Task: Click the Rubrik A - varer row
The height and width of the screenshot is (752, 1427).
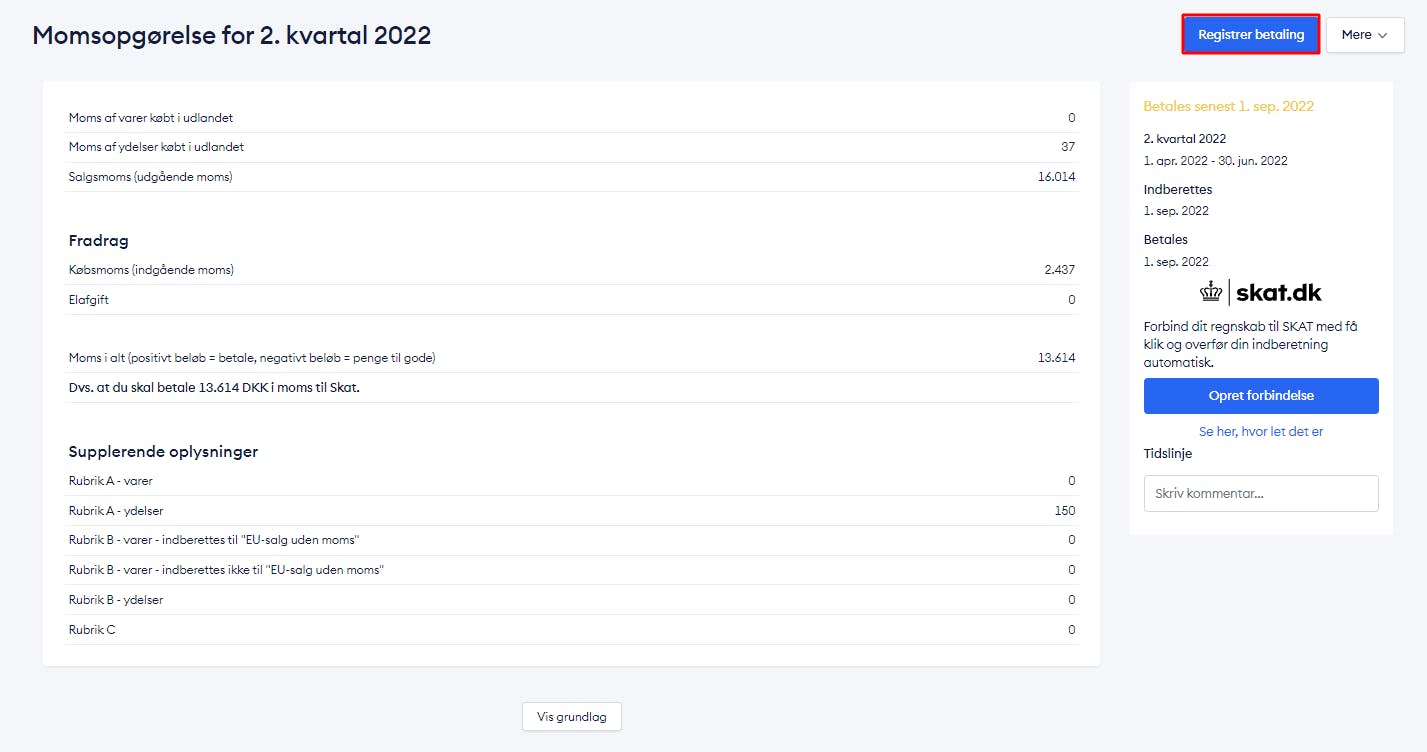Action: pos(111,481)
